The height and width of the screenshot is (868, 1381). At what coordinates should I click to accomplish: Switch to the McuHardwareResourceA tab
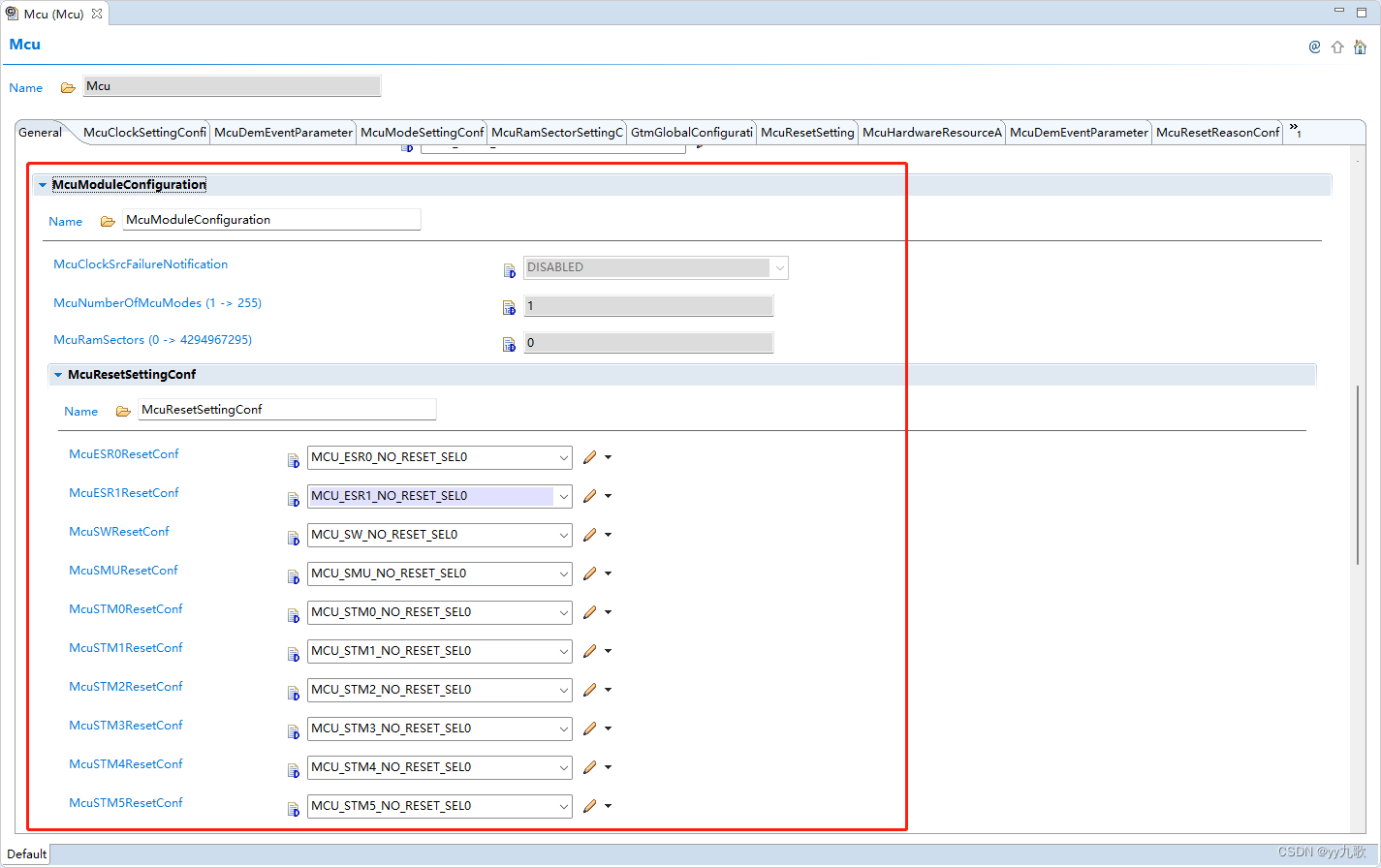coord(932,133)
